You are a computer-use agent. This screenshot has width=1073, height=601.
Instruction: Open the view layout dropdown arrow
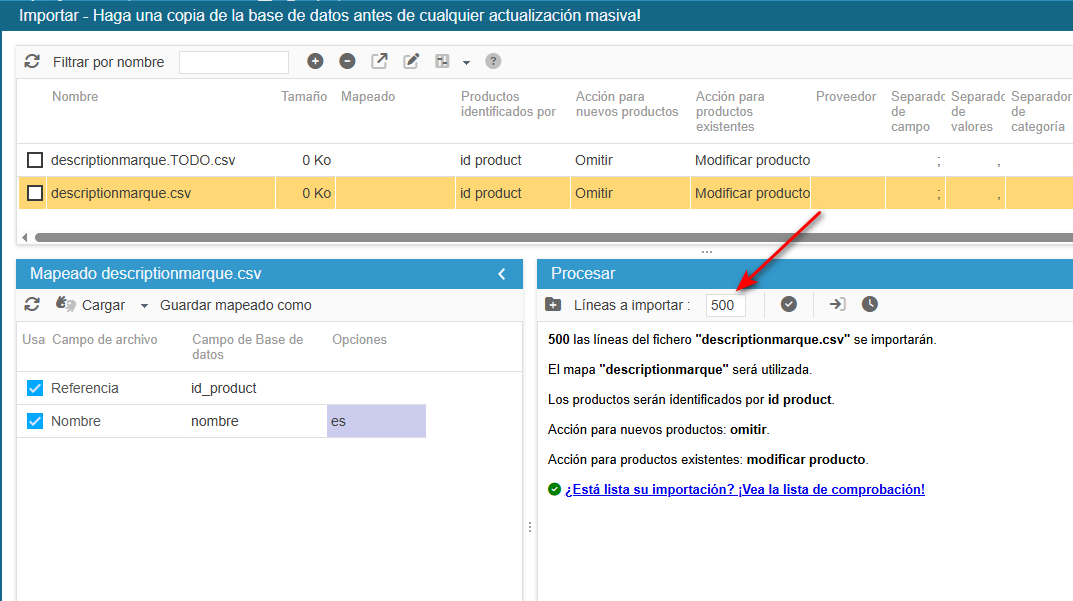(x=466, y=63)
